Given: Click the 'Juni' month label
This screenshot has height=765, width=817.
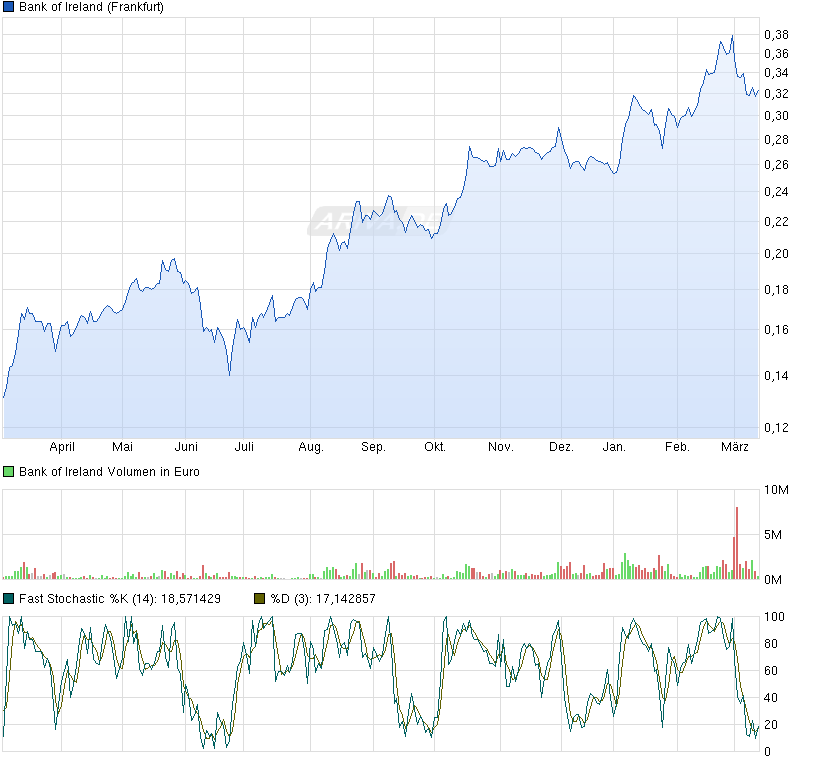Looking at the screenshot, I should coord(186,447).
